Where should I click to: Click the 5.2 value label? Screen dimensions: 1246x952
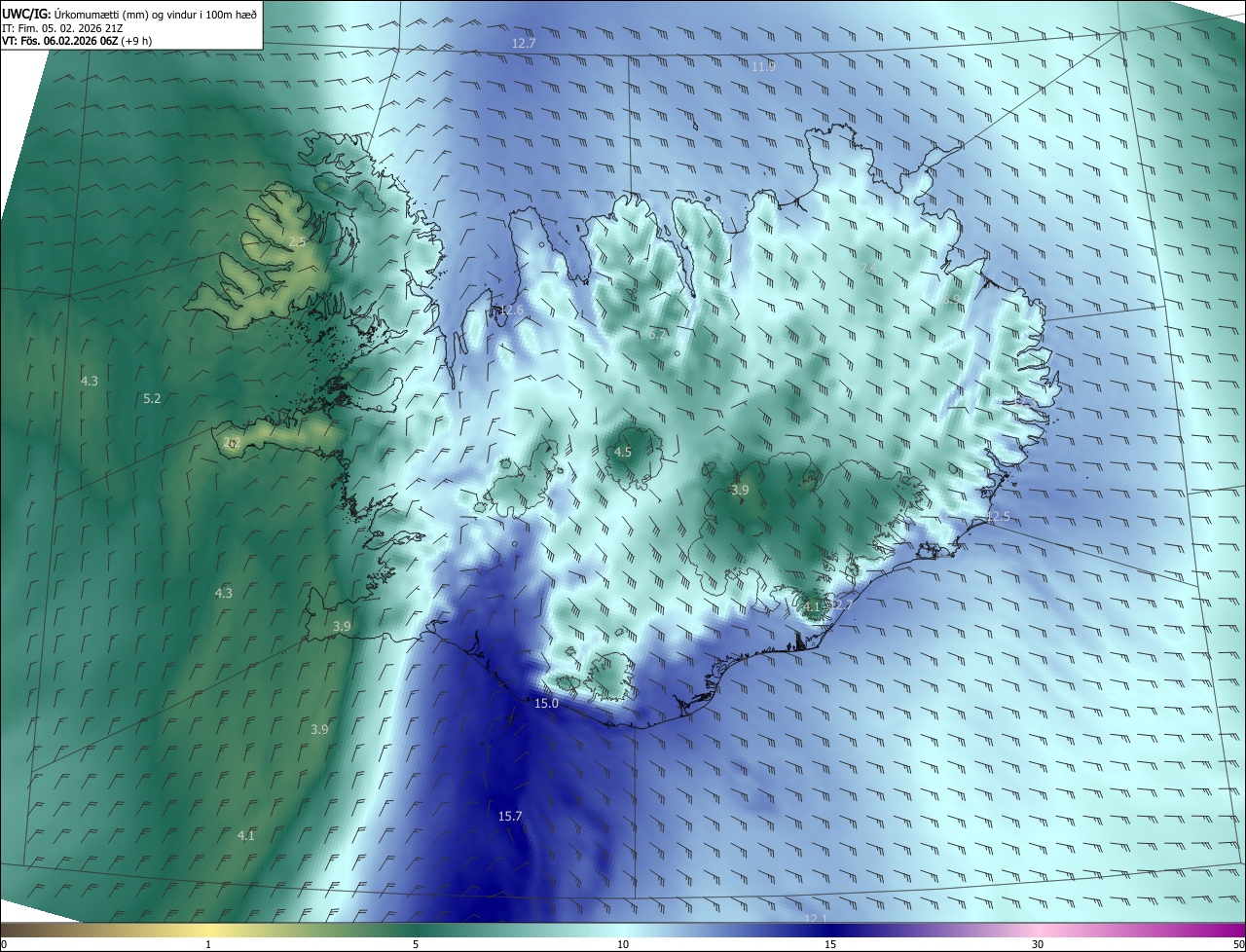(x=152, y=398)
